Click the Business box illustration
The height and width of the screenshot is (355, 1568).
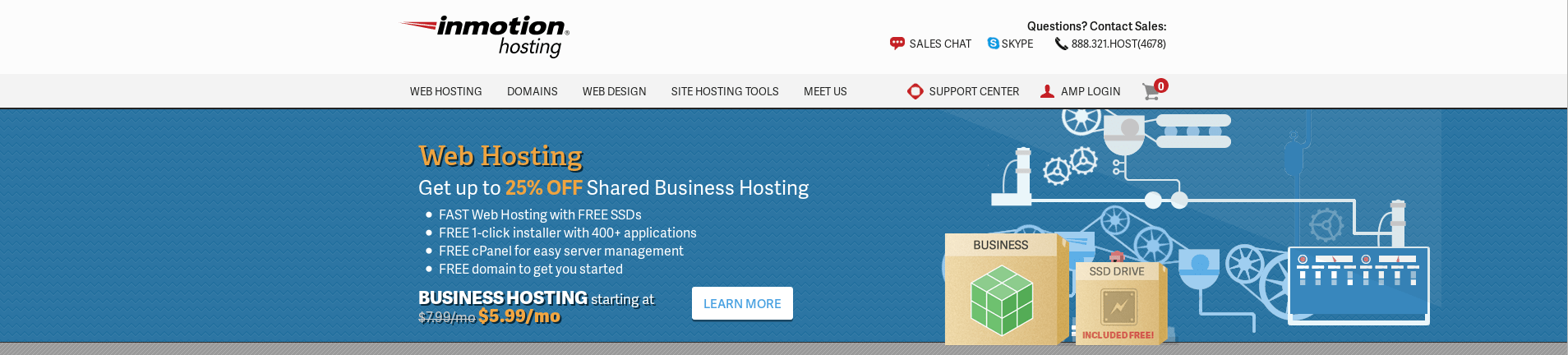tap(1007, 289)
